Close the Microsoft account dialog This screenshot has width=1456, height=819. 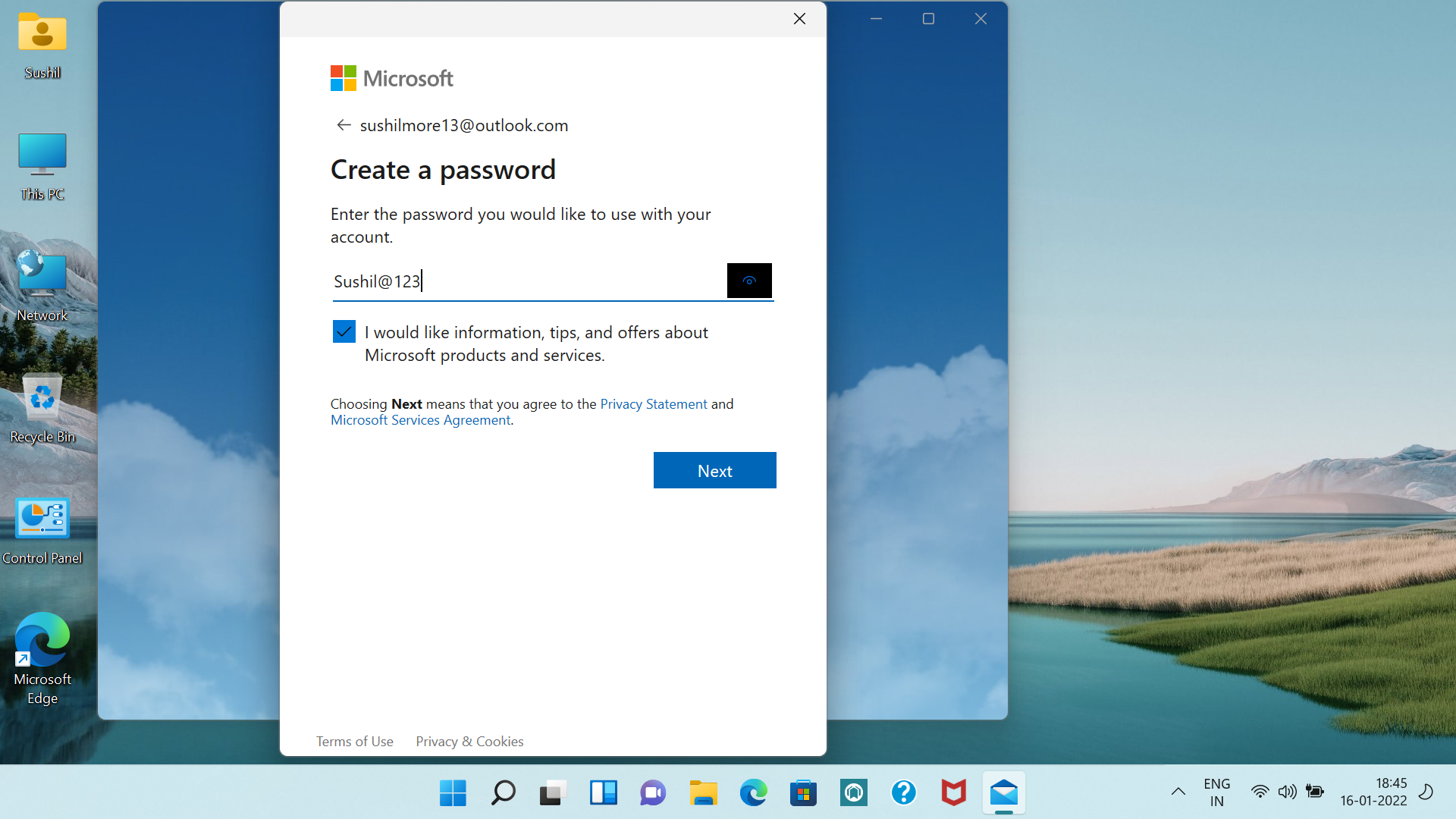click(x=799, y=19)
